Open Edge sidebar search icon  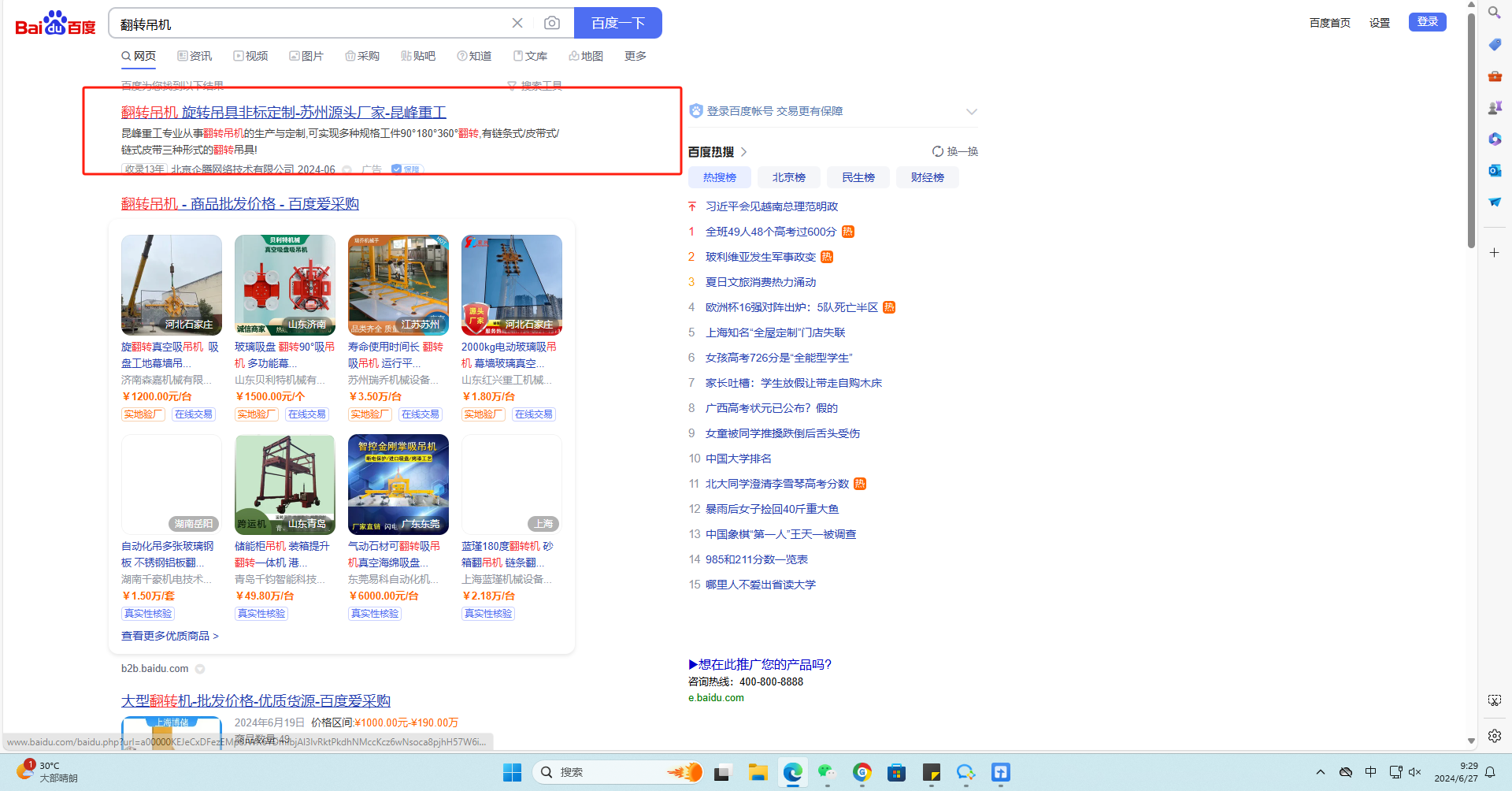click(1494, 13)
